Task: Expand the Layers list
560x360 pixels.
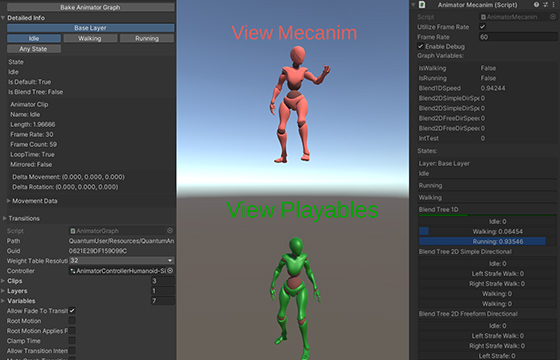Action: coord(3,291)
